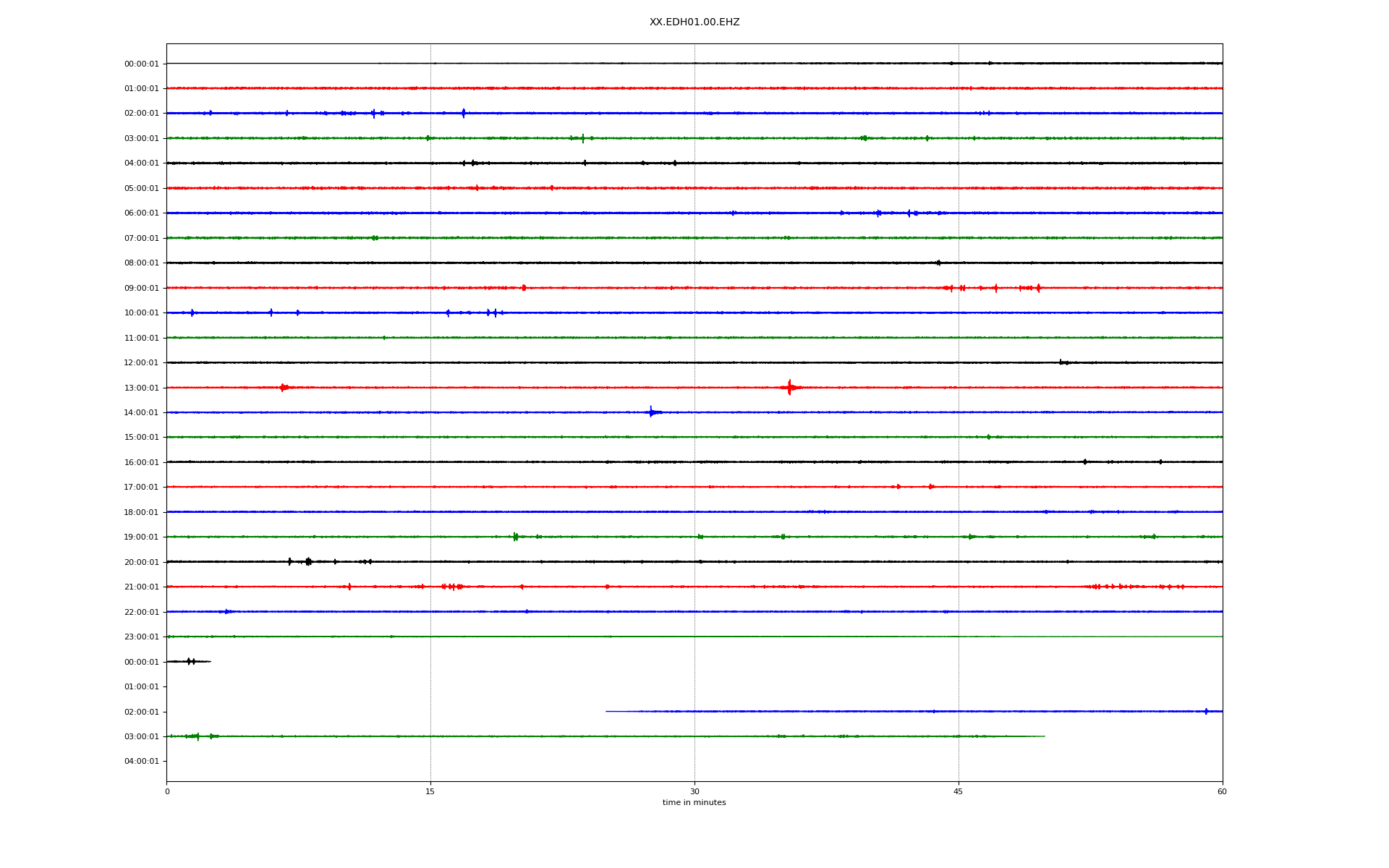Select the 13:00:01 row label
Viewport: 1389px width, 868px height.
point(141,388)
